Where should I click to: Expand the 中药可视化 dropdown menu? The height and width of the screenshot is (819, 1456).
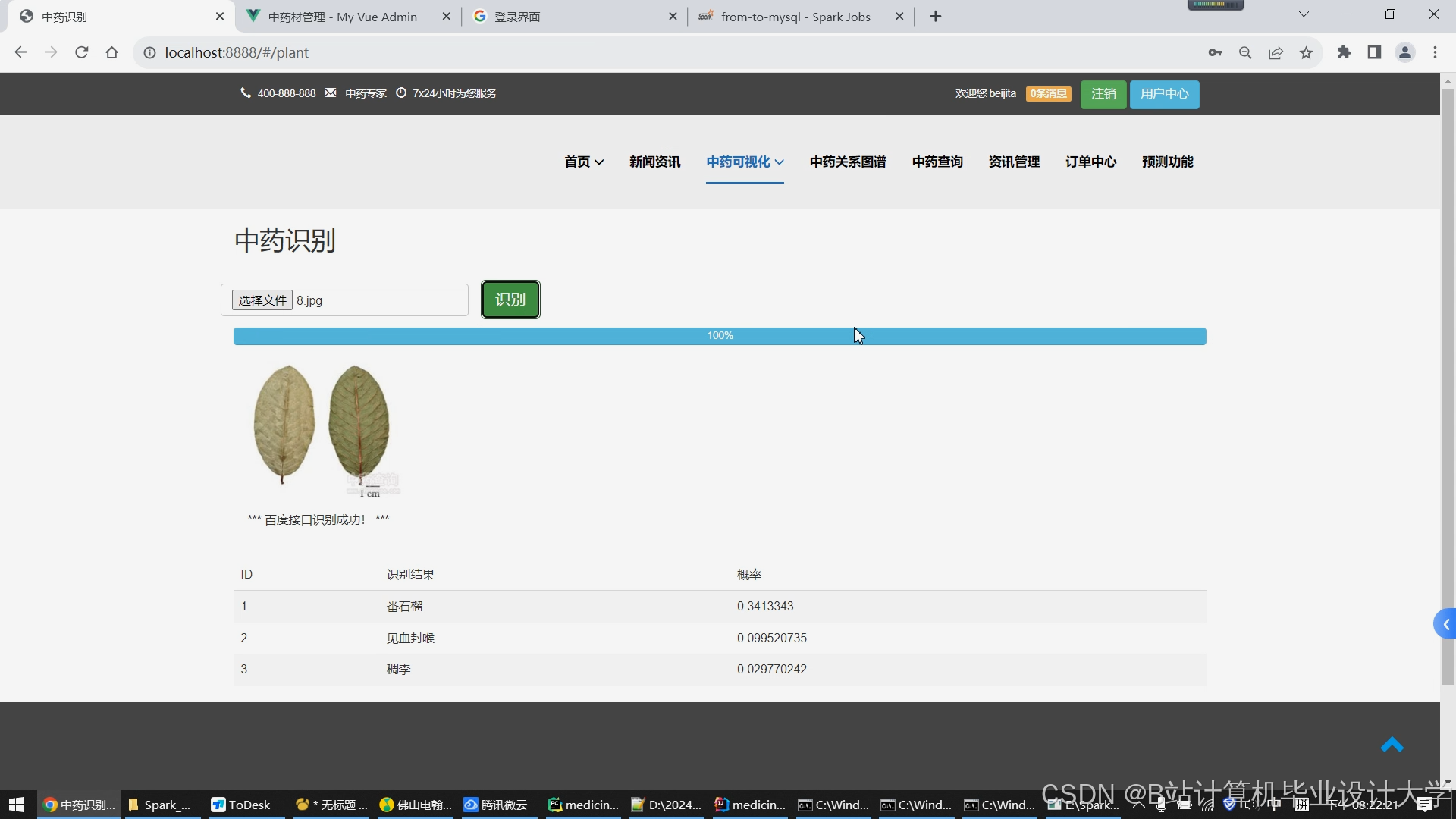point(745,162)
